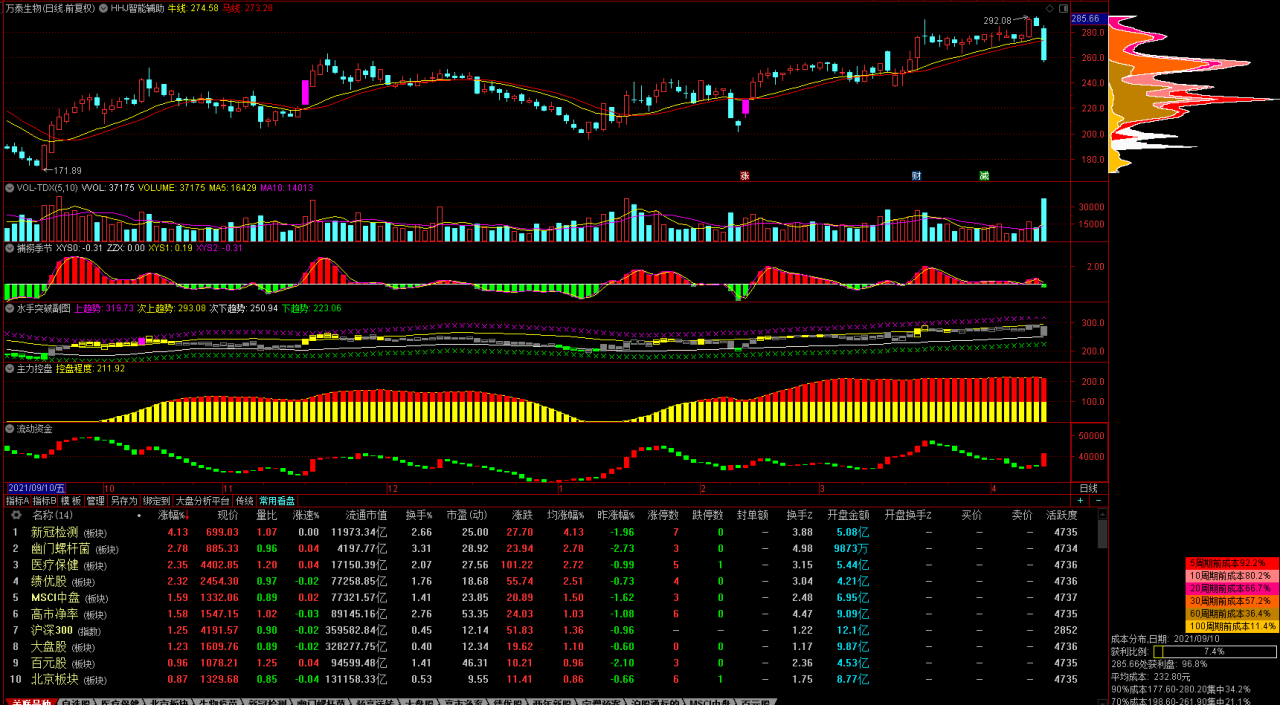Click the 财 marker icon on chart
1280x705 pixels.
coord(916,176)
